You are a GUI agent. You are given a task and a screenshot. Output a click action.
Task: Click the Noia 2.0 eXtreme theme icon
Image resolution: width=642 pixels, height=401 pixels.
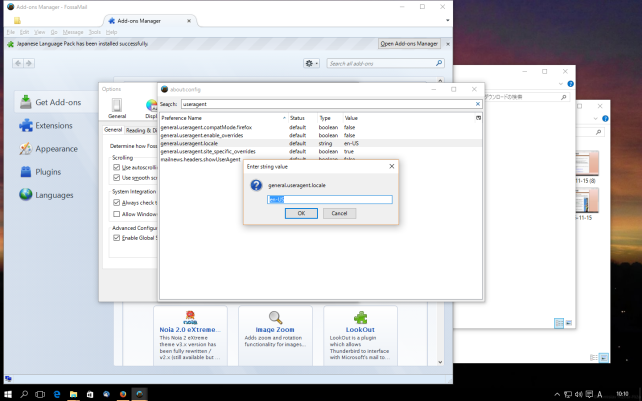[190, 317]
